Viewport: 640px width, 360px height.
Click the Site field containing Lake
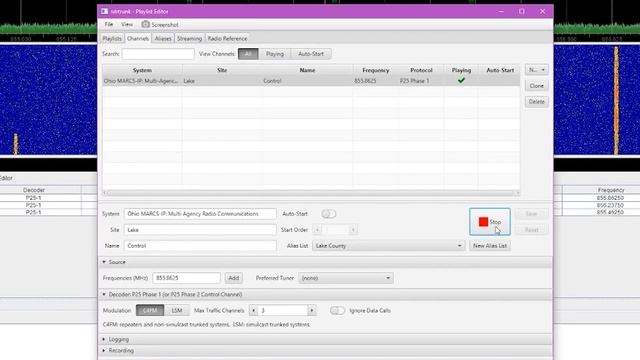[x=200, y=230]
